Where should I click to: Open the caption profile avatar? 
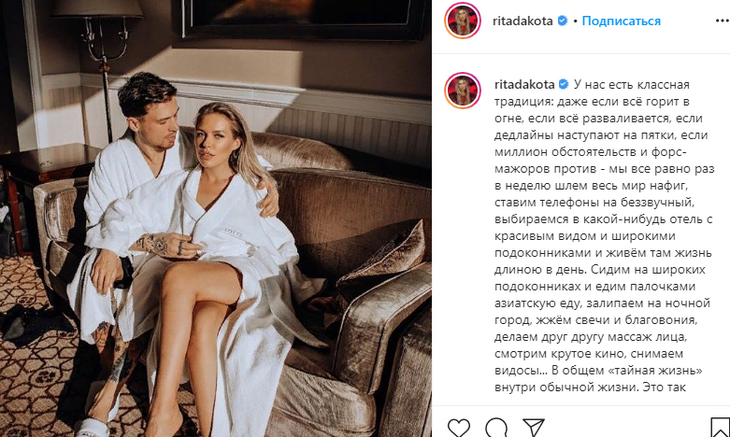462,90
